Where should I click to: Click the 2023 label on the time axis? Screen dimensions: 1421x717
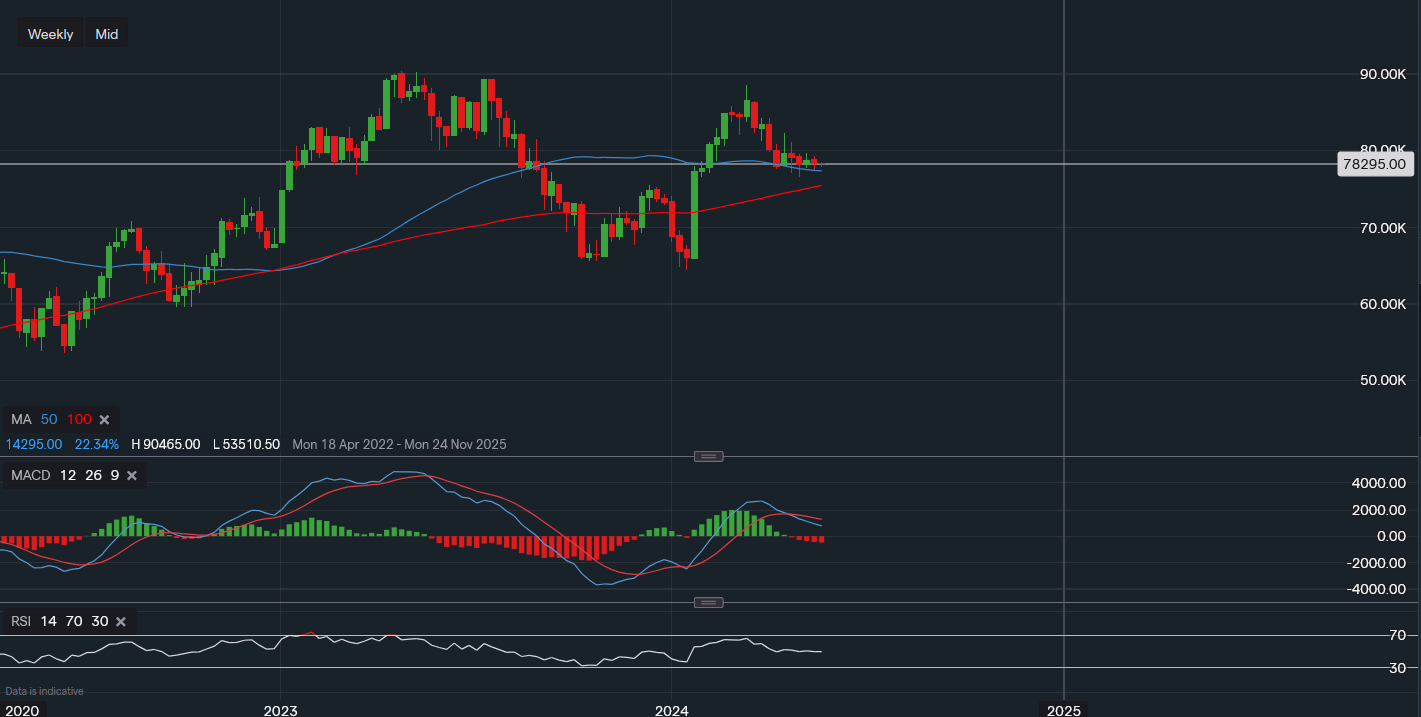280,711
